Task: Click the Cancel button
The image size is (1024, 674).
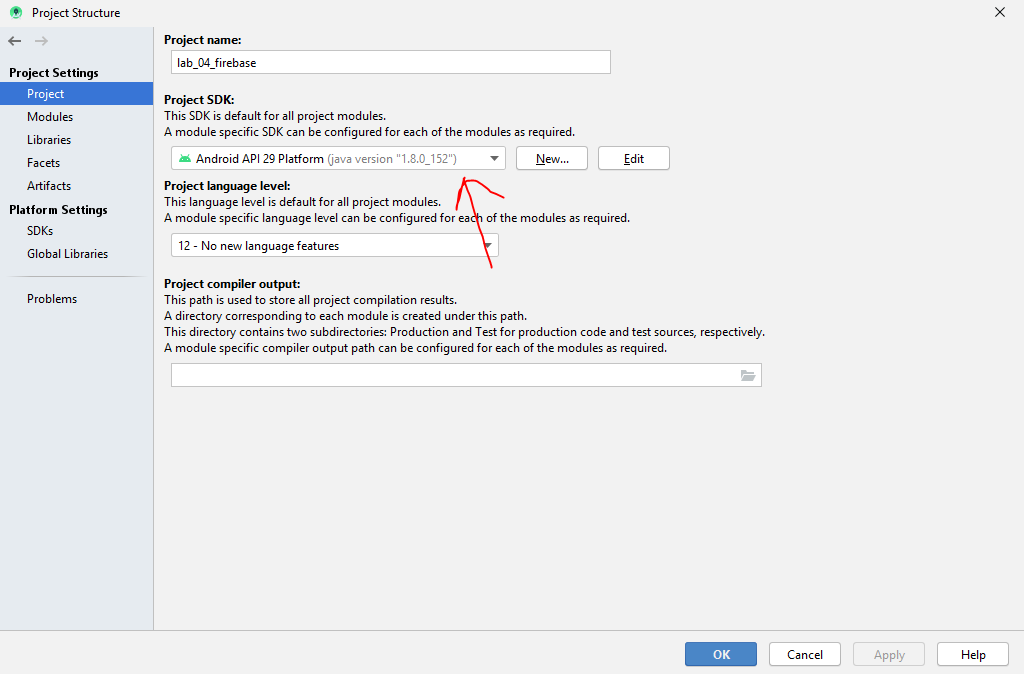Action: [x=805, y=654]
